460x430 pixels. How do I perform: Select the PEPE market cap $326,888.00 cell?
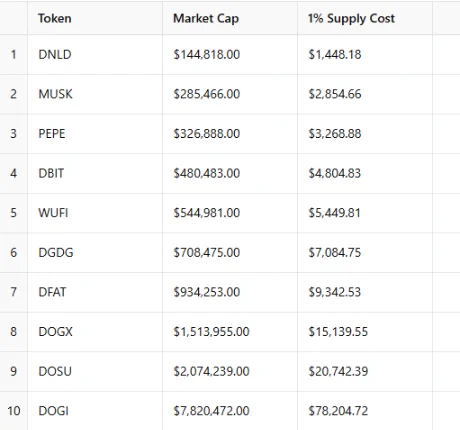point(230,134)
